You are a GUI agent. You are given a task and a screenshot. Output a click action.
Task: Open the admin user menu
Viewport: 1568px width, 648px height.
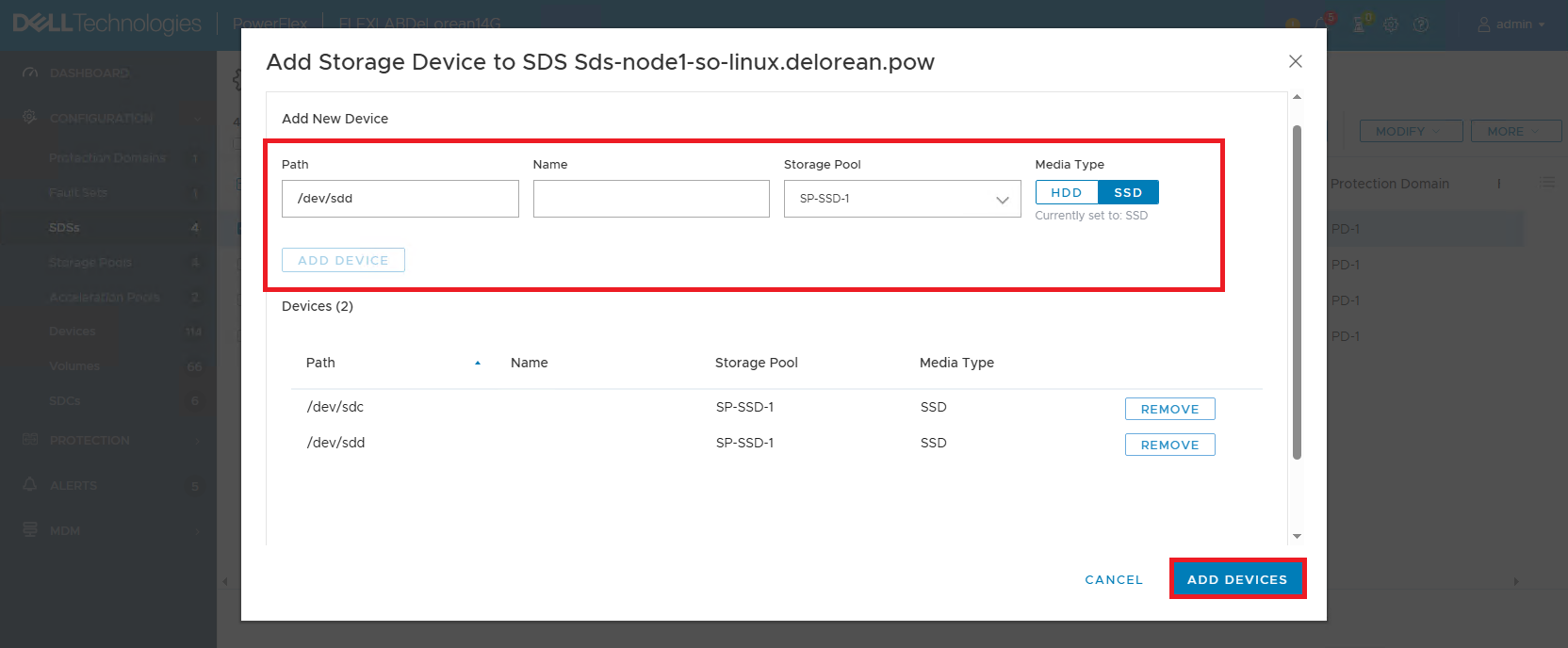point(1511,24)
